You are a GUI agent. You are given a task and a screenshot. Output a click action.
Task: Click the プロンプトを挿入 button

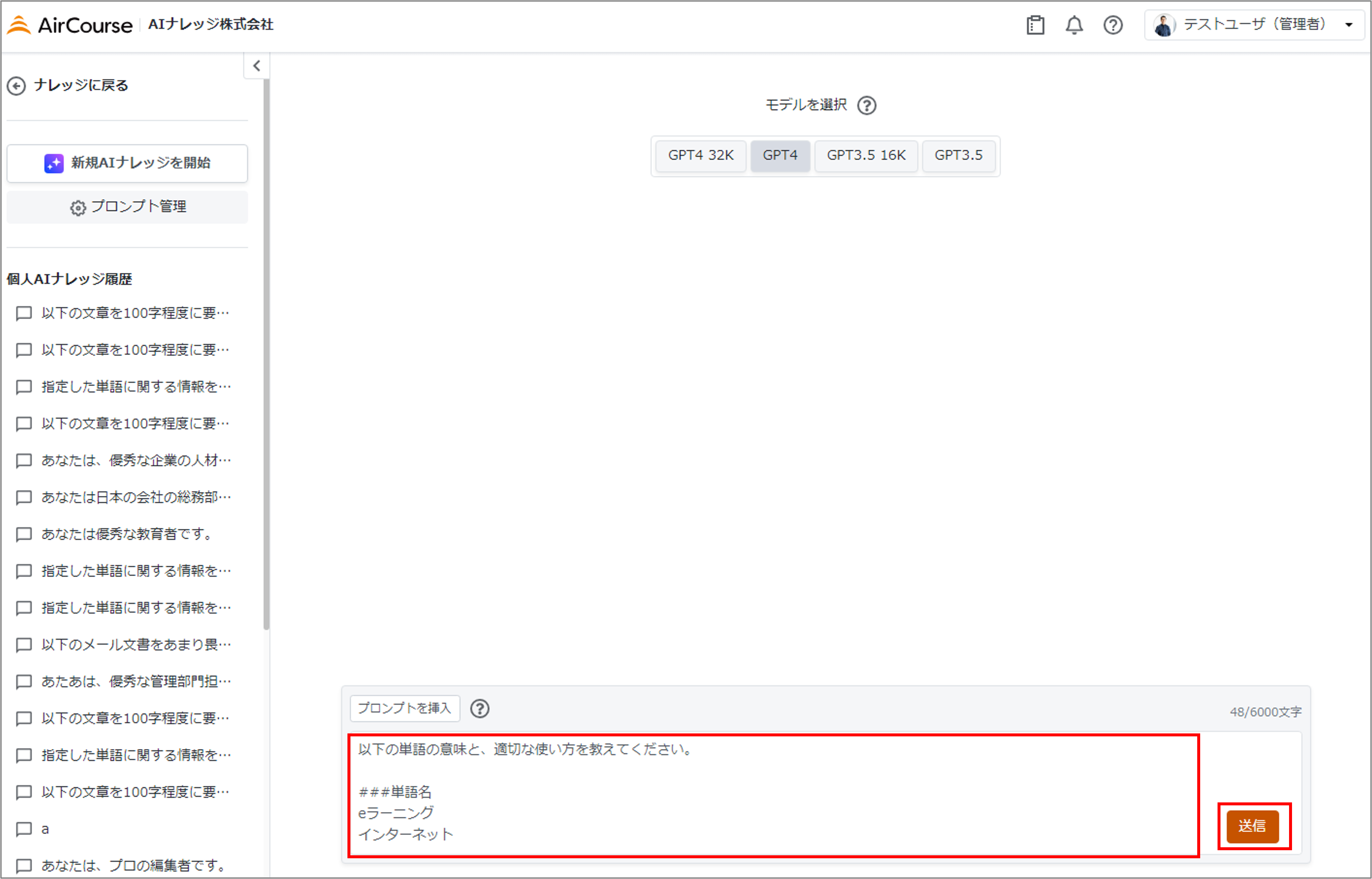[x=404, y=708]
